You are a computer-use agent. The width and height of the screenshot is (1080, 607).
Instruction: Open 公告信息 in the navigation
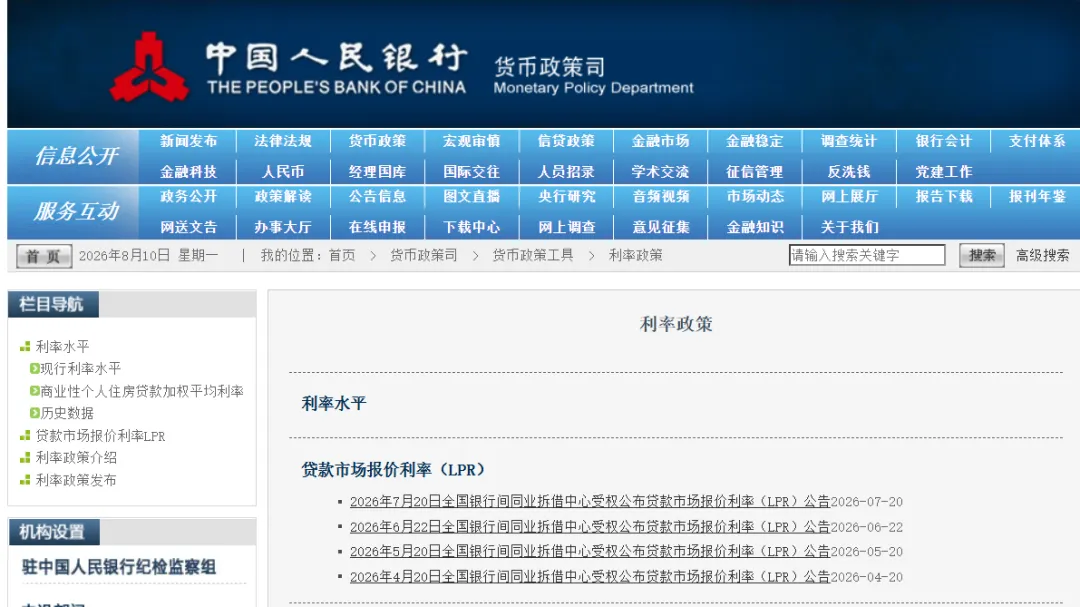coord(377,196)
